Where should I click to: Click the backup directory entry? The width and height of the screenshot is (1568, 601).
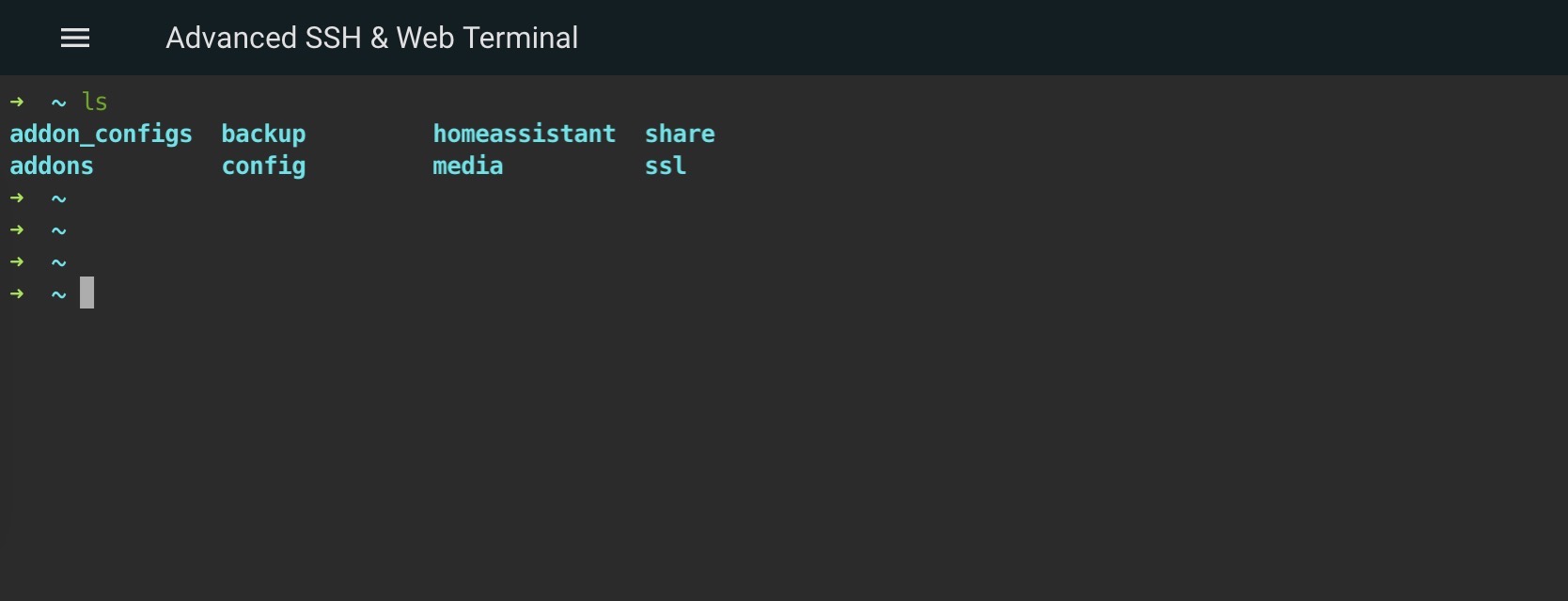(263, 134)
